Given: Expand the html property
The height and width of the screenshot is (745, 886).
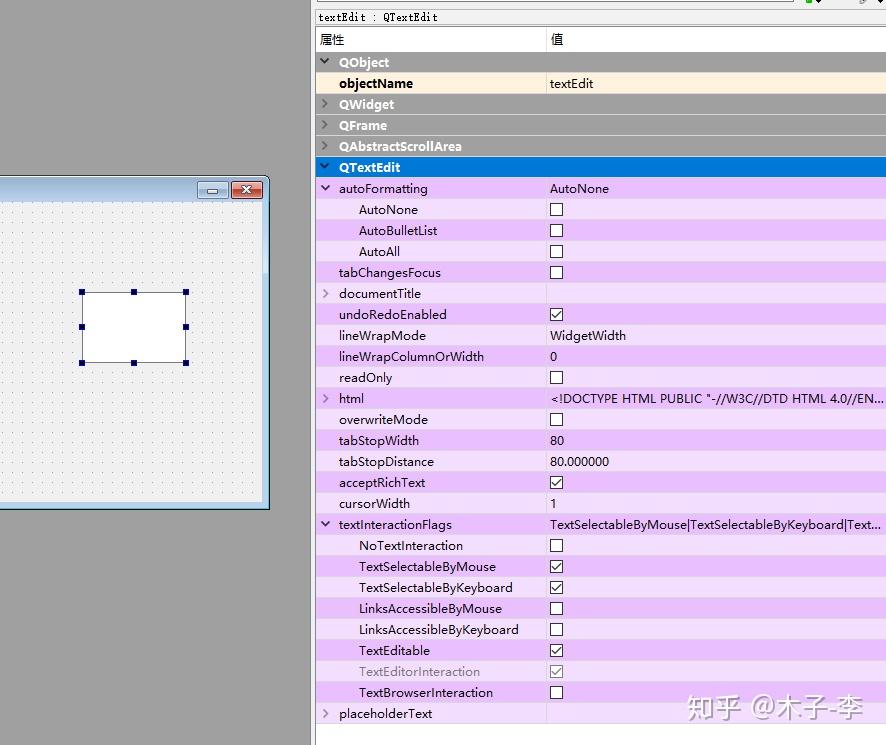Looking at the screenshot, I should click(x=325, y=399).
